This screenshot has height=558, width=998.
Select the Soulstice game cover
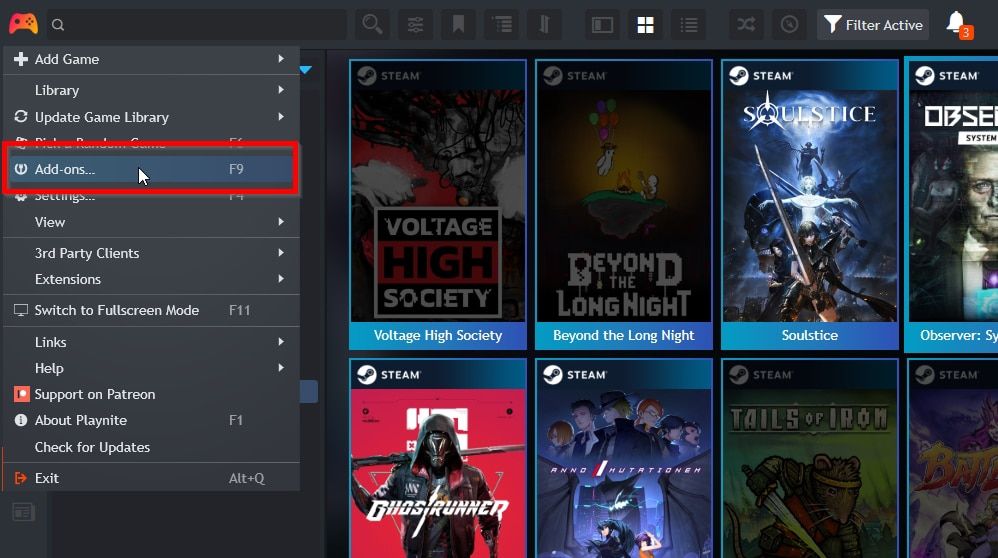(x=810, y=205)
